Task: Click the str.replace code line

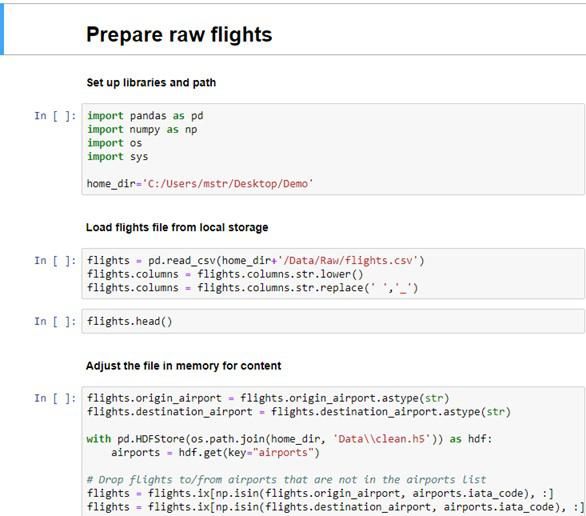Action: pyautogui.click(x=253, y=288)
